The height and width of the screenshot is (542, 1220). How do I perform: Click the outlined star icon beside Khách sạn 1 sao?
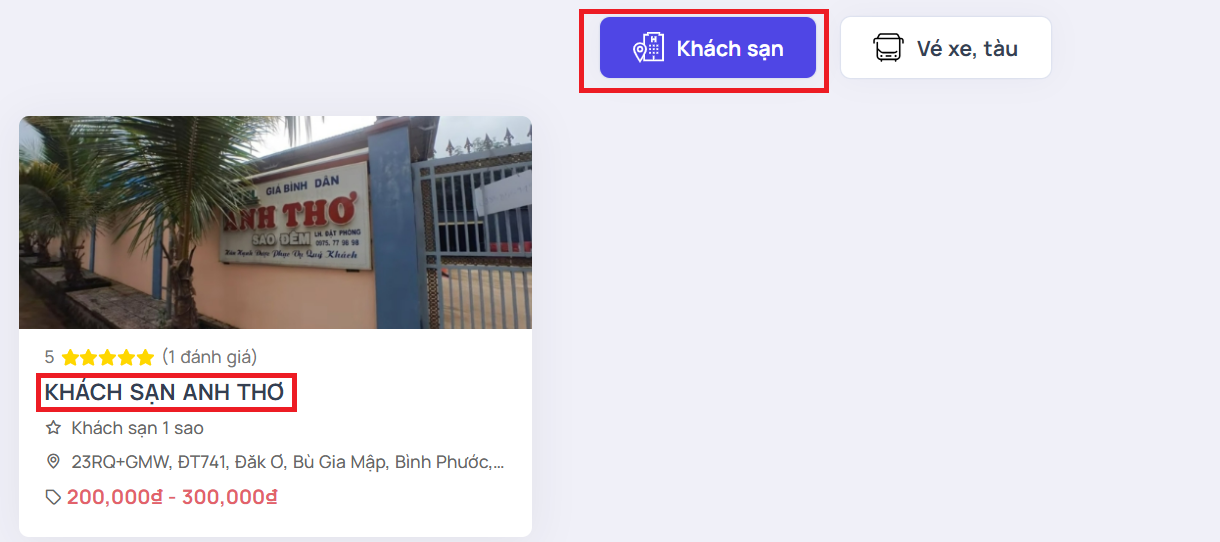[53, 428]
